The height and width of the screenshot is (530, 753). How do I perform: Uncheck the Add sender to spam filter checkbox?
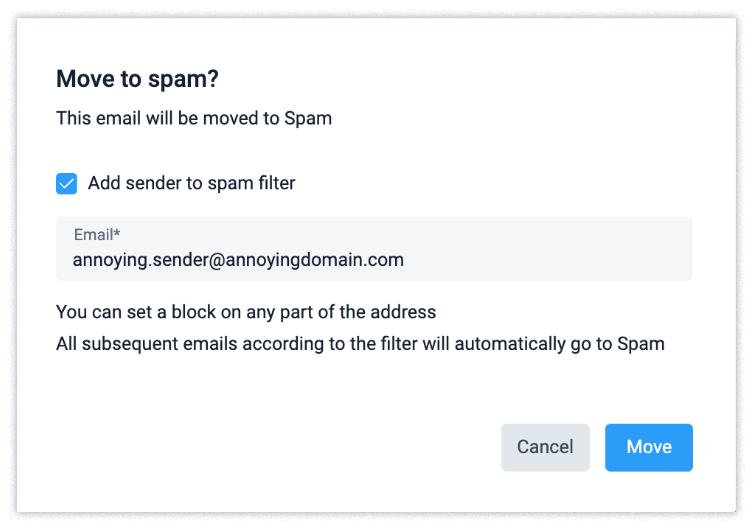point(67,184)
